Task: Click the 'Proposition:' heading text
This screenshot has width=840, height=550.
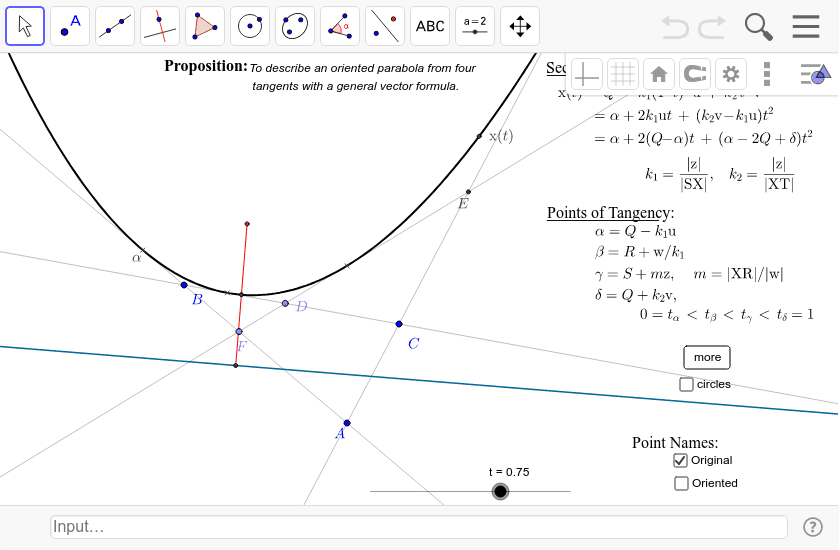Action: tap(206, 66)
